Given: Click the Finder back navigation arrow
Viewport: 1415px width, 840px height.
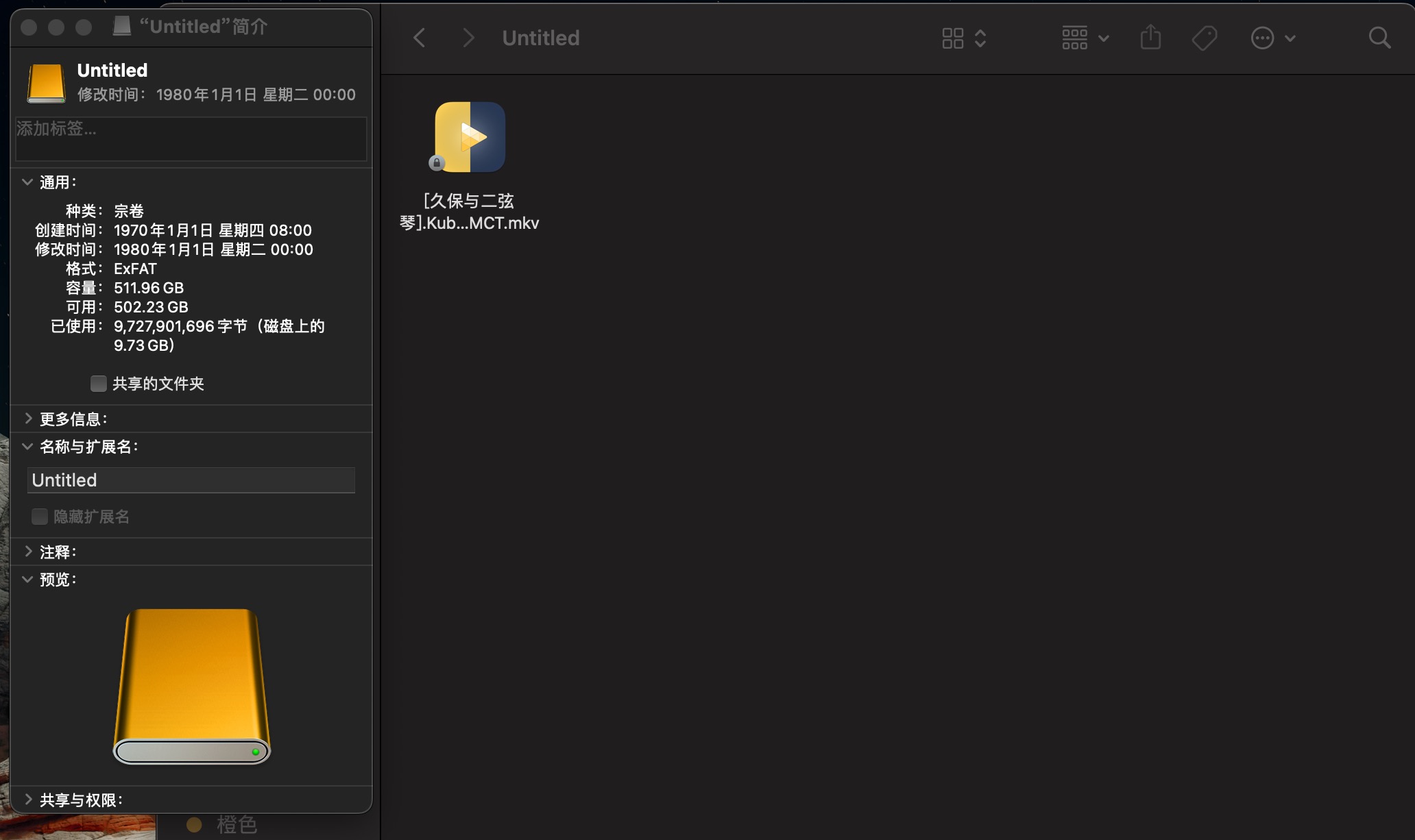Looking at the screenshot, I should [420, 38].
